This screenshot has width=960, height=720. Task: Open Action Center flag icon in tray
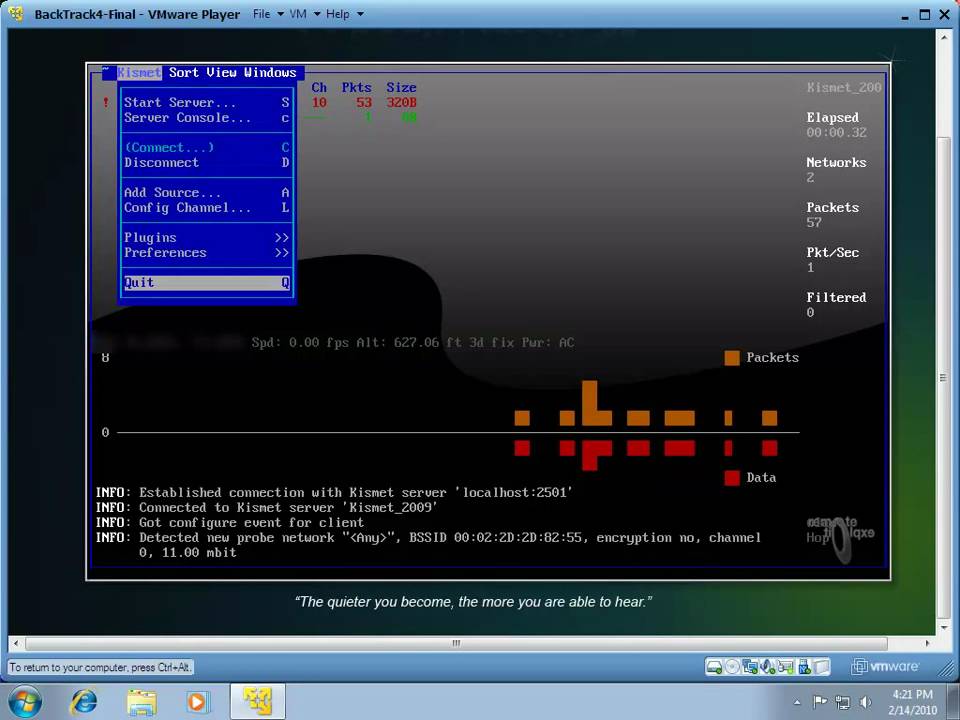point(820,702)
